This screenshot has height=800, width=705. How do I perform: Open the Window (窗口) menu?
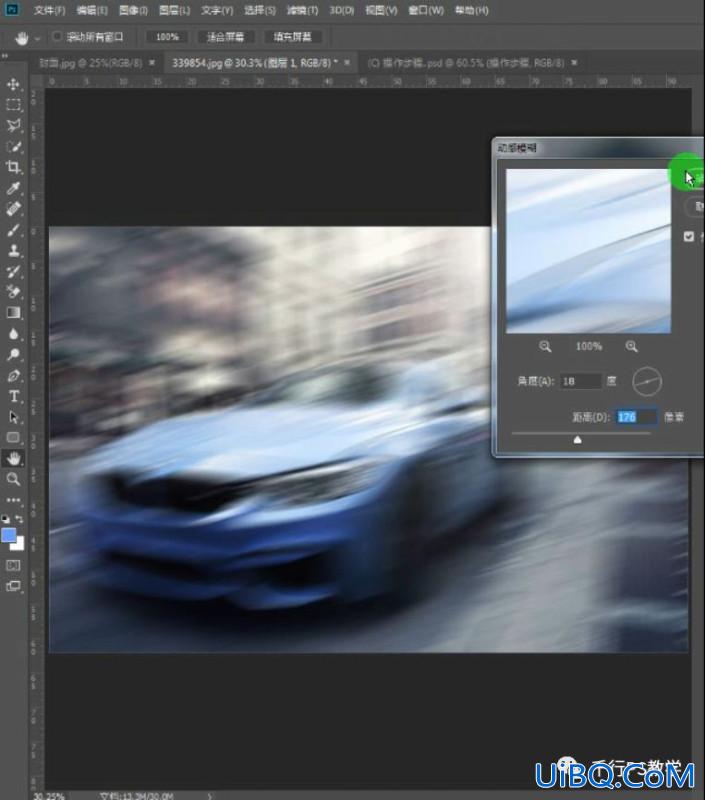(425, 10)
